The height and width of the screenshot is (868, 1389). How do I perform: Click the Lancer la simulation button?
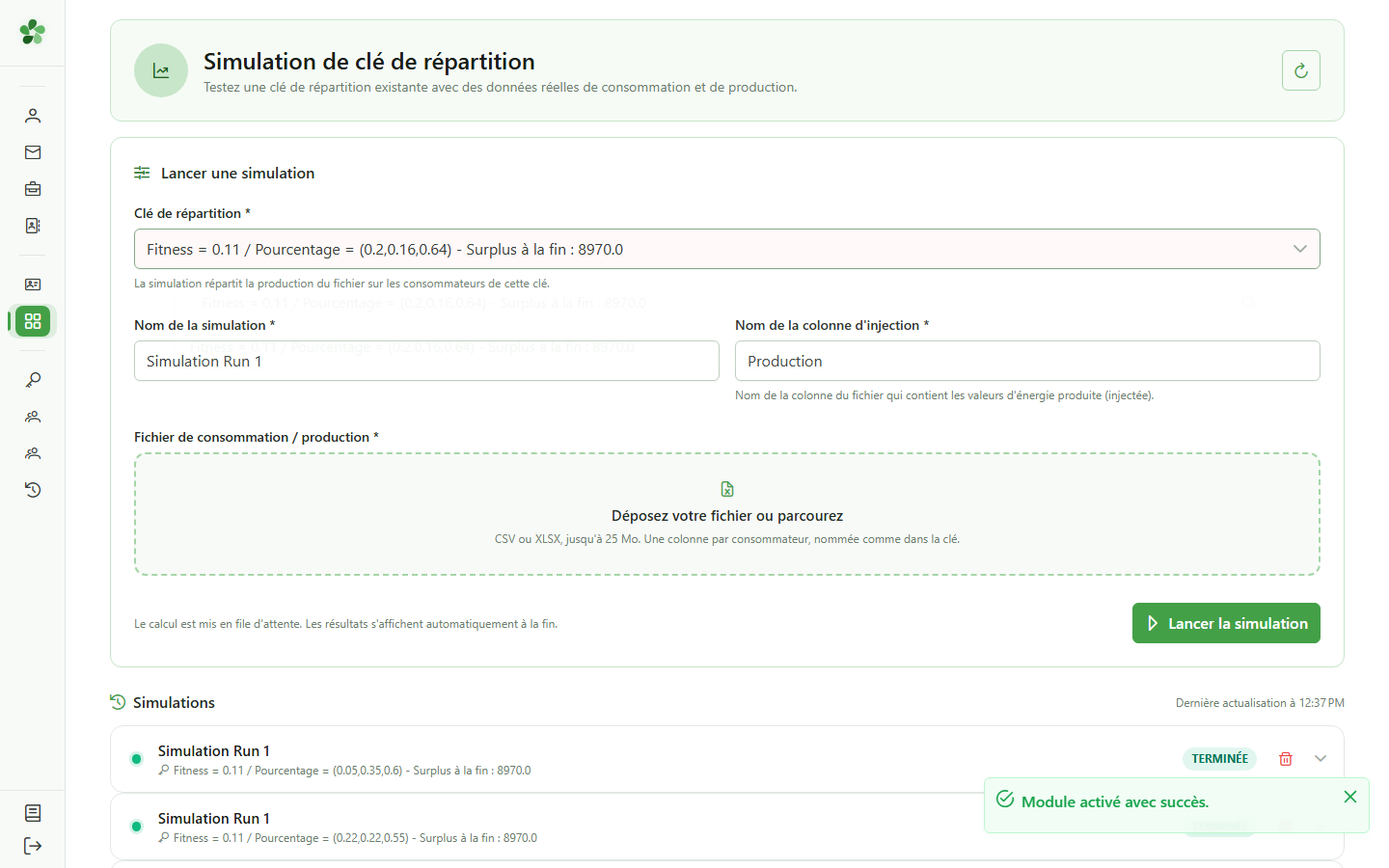coord(1226,623)
